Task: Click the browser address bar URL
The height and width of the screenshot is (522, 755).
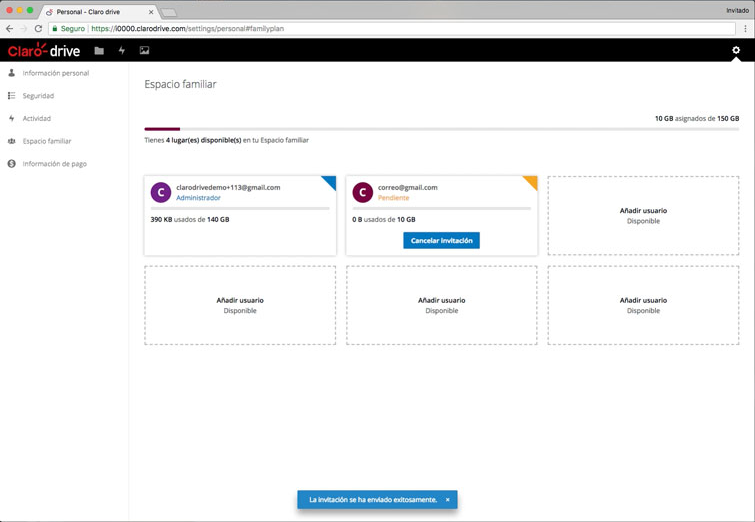Action: pyautogui.click(x=300, y=29)
